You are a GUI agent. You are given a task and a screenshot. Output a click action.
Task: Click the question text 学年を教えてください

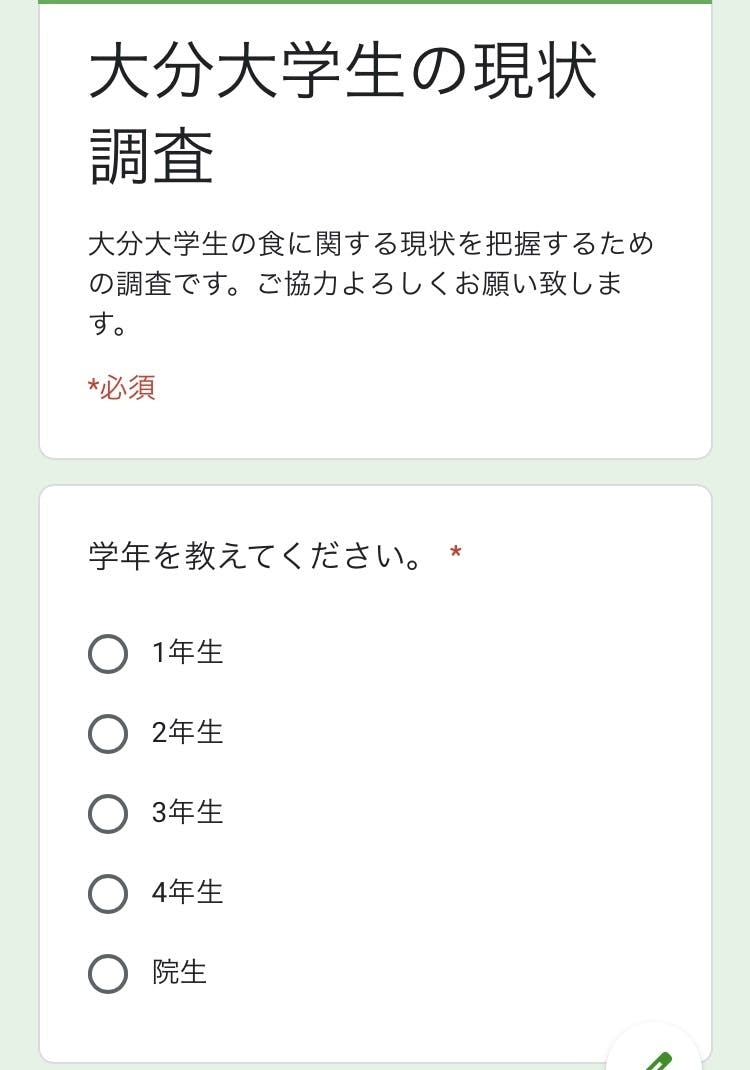click(256, 556)
